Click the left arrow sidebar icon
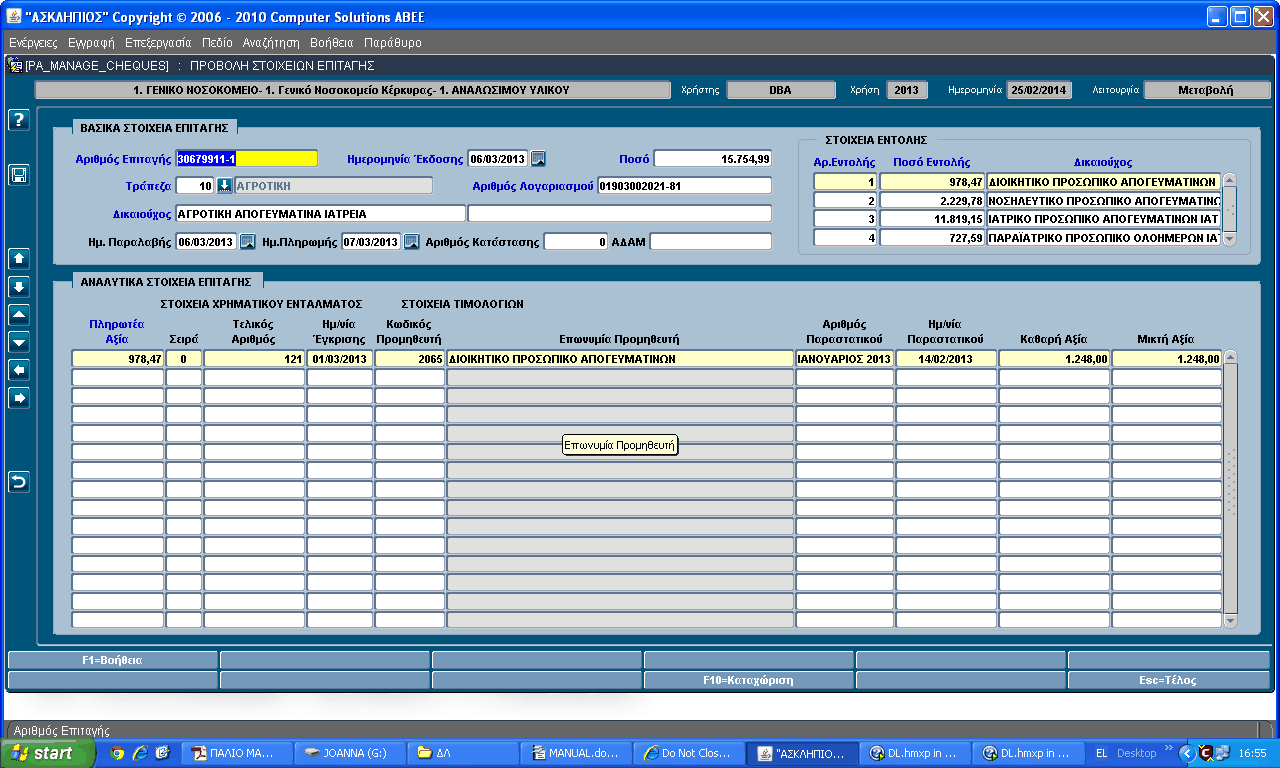 tap(19, 370)
